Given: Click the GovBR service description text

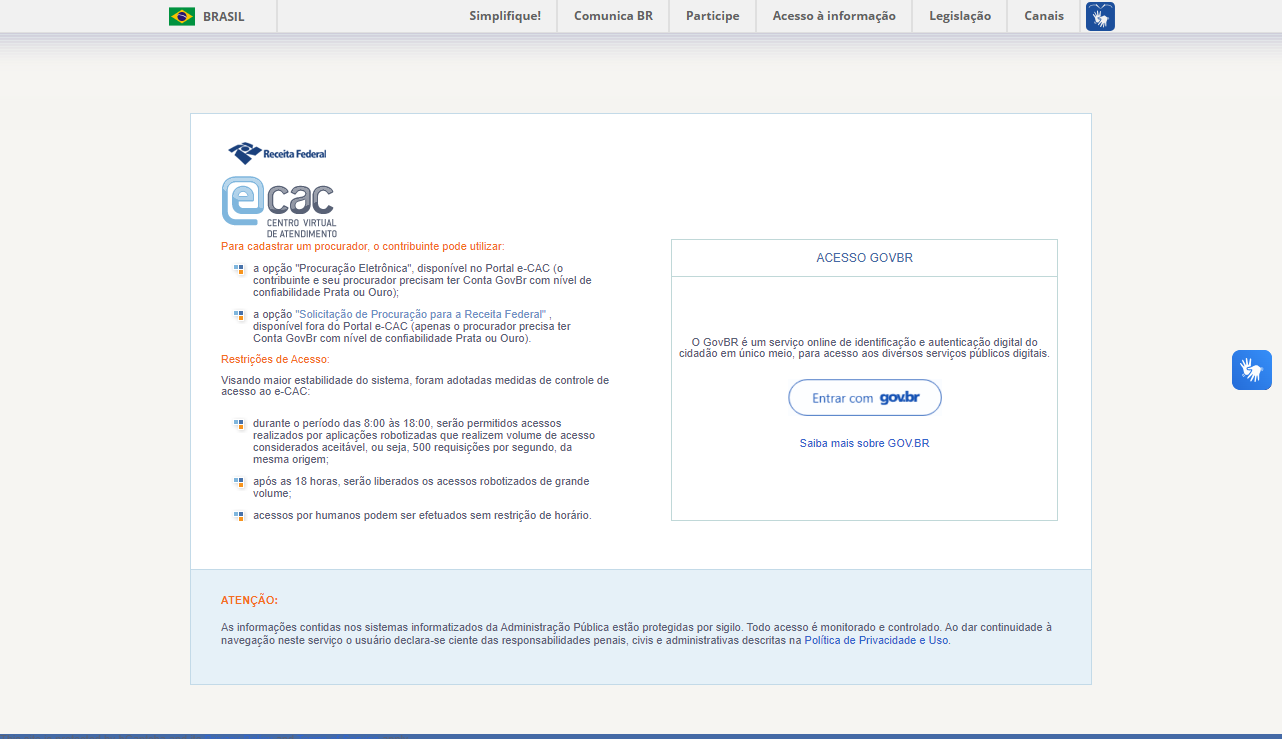Looking at the screenshot, I should pos(864,348).
